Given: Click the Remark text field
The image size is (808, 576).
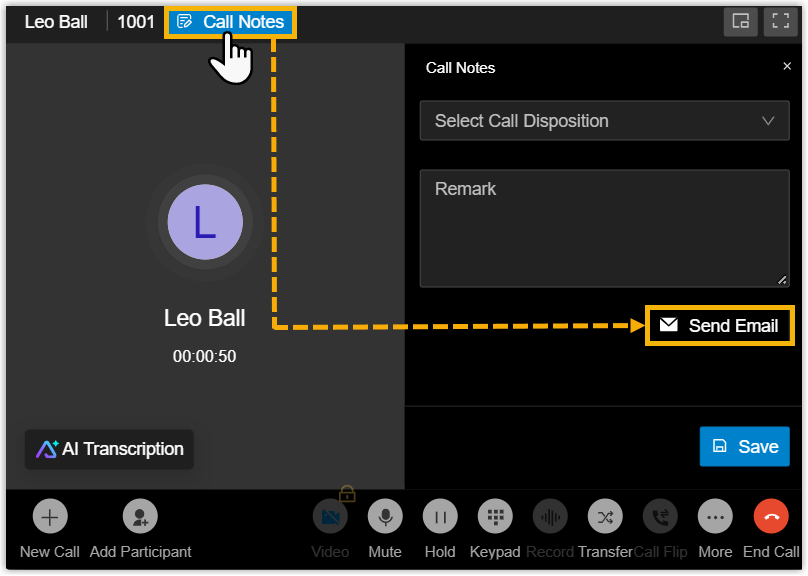Looking at the screenshot, I should point(604,228).
